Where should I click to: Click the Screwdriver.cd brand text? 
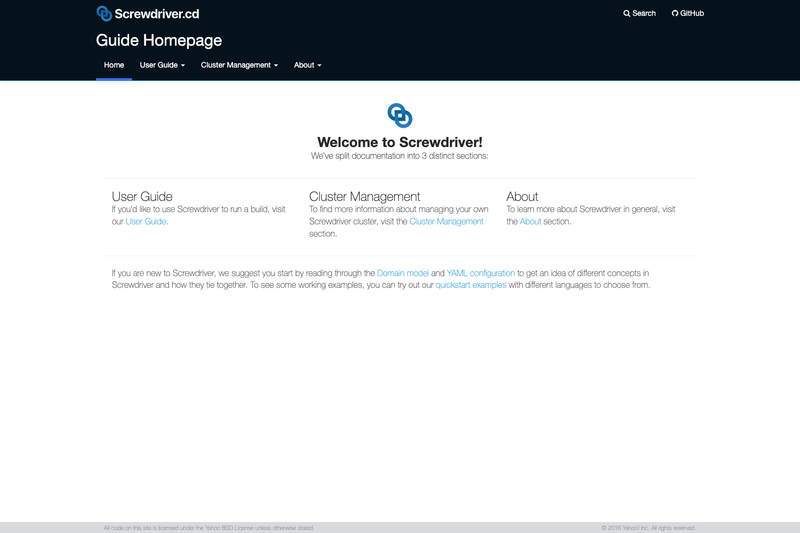[x=157, y=14]
